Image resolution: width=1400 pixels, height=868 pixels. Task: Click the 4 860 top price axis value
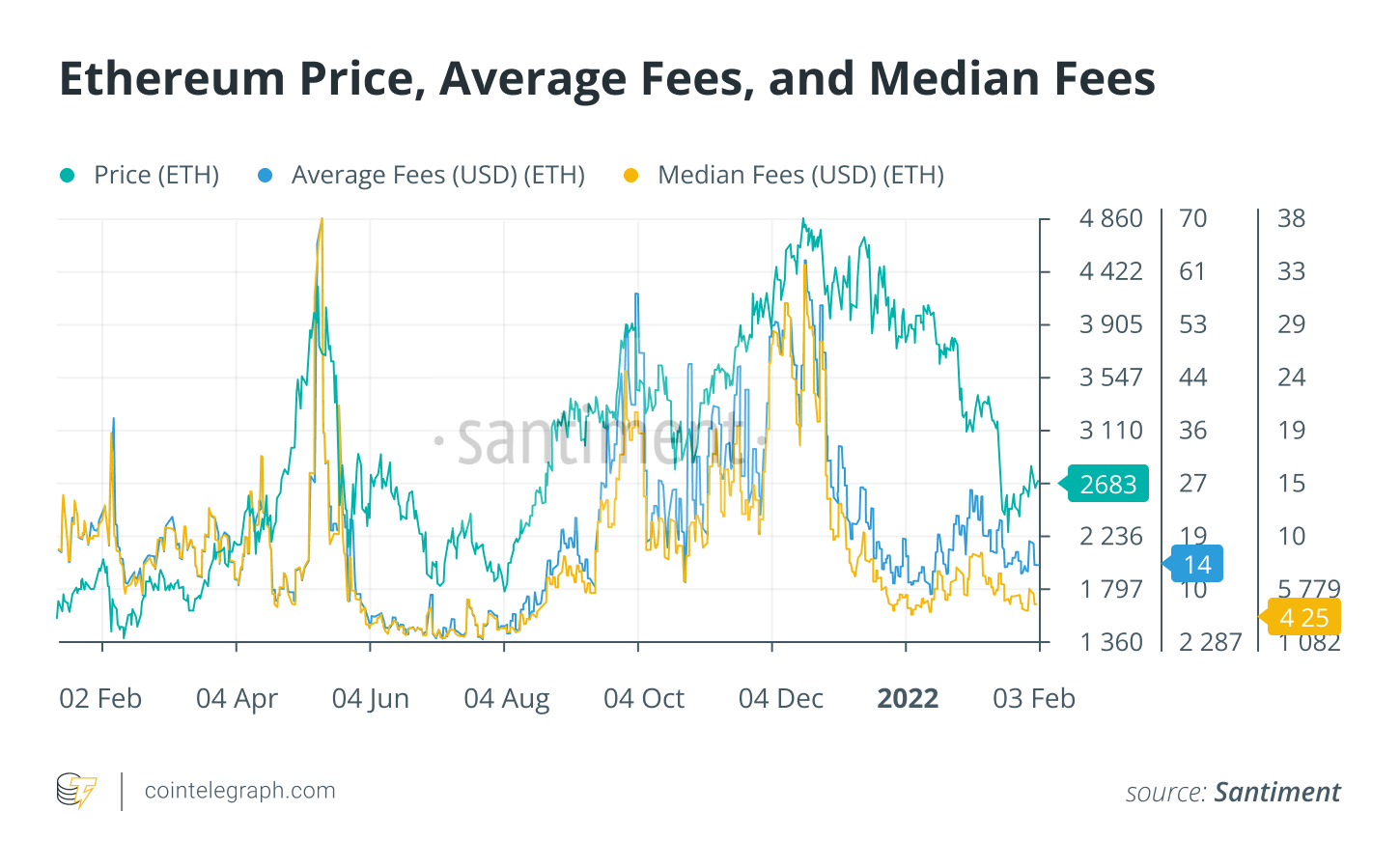pyautogui.click(x=1110, y=219)
